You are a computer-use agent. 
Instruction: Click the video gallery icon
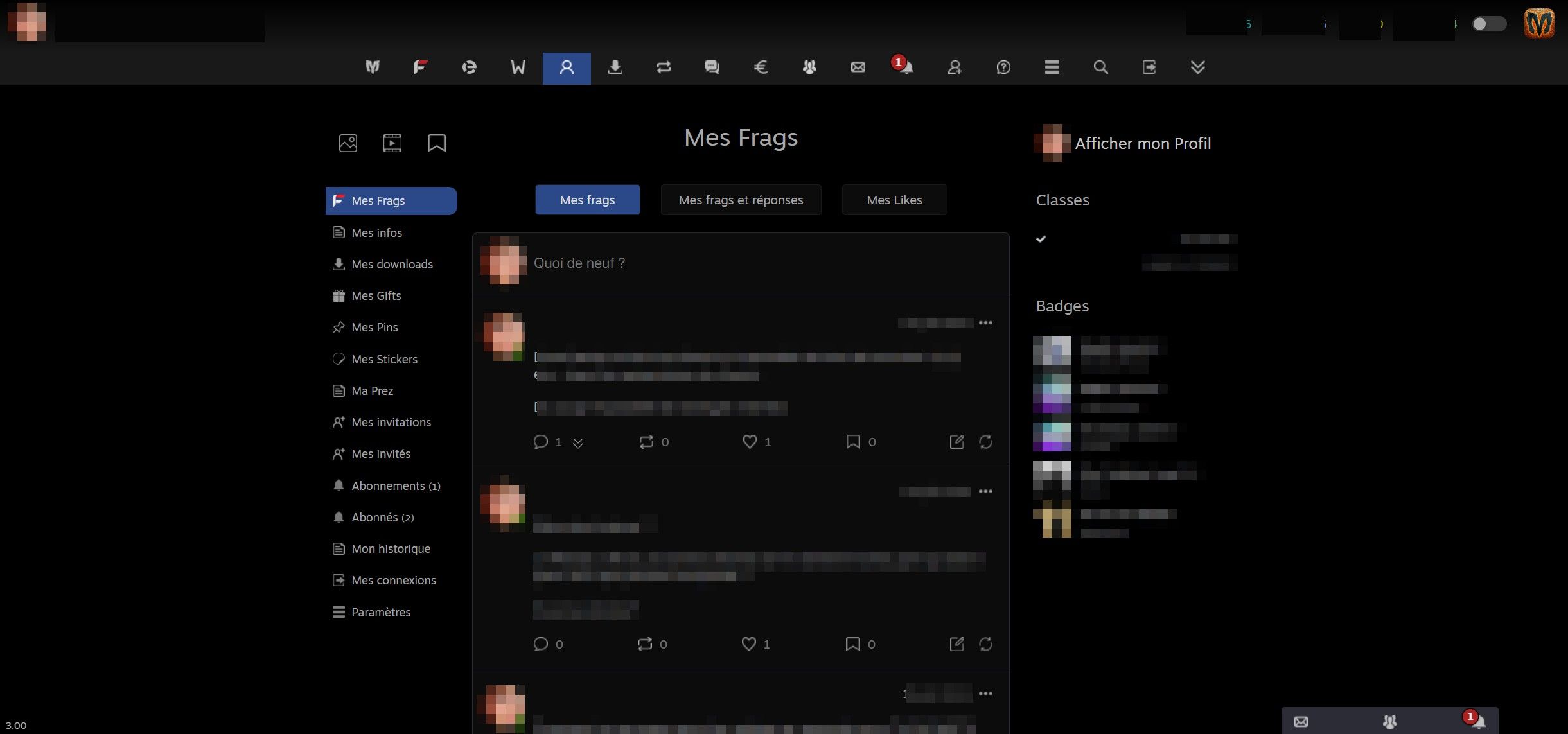click(392, 143)
